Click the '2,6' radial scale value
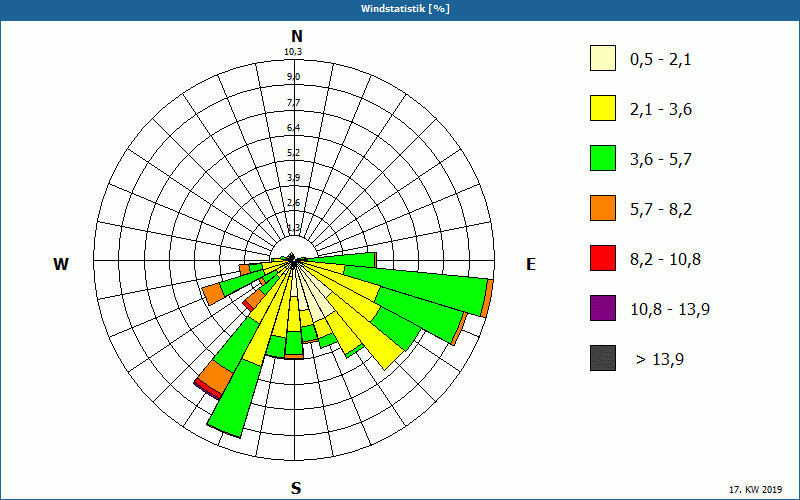This screenshot has width=800, height=500. [293, 203]
